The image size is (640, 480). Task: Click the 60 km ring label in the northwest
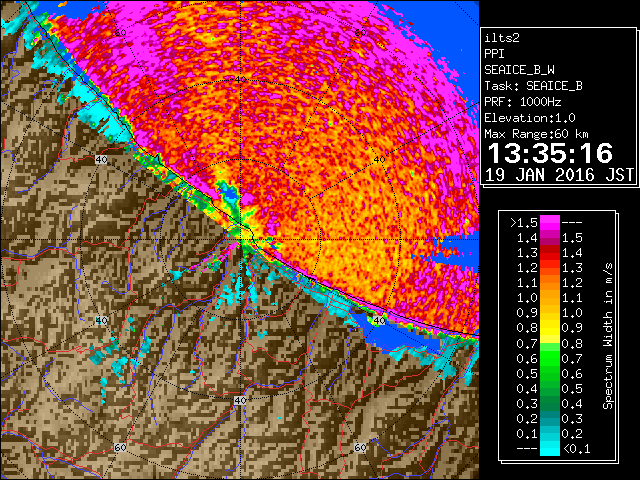120,32
